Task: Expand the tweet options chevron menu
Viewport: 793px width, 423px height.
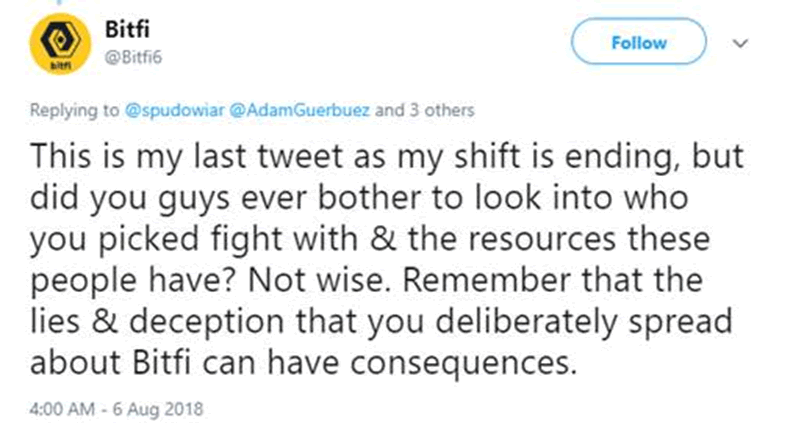Action: click(x=740, y=44)
